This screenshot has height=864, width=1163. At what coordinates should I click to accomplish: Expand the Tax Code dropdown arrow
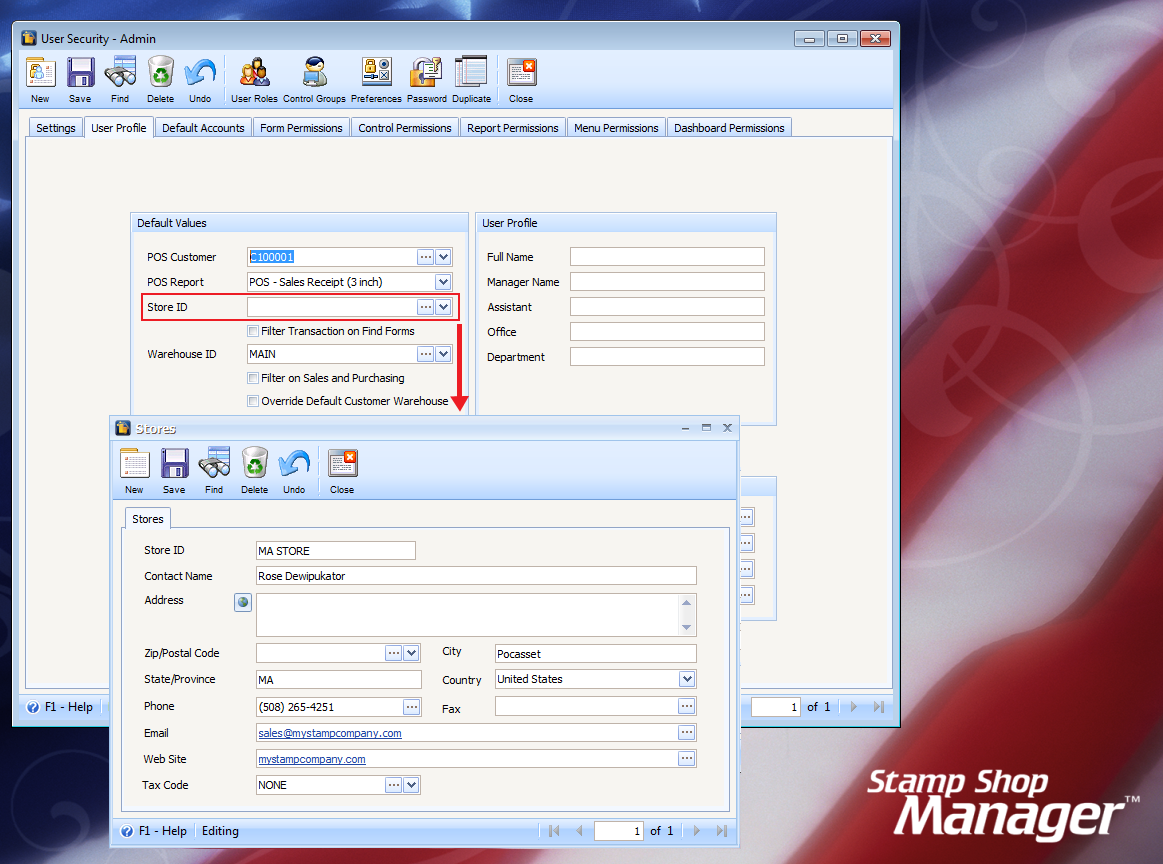click(412, 785)
